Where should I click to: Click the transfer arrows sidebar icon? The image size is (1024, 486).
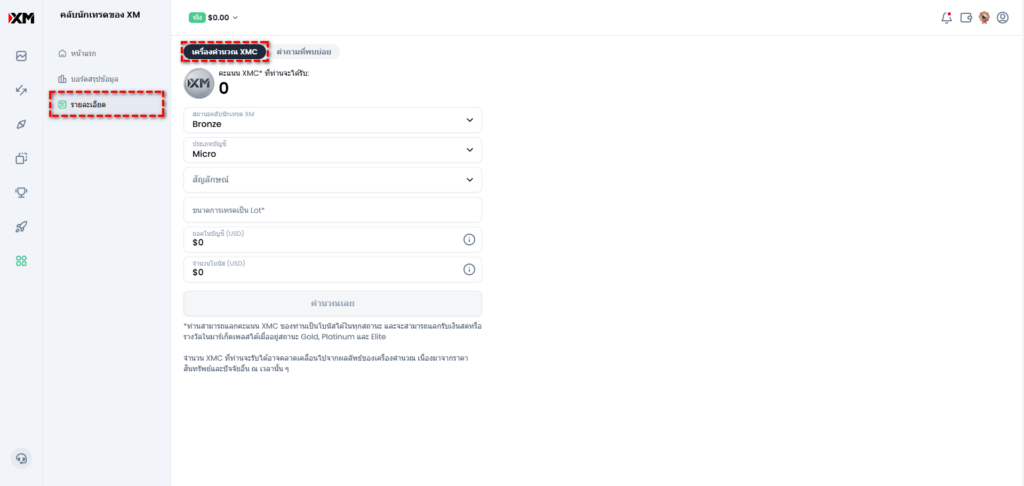(x=21, y=90)
